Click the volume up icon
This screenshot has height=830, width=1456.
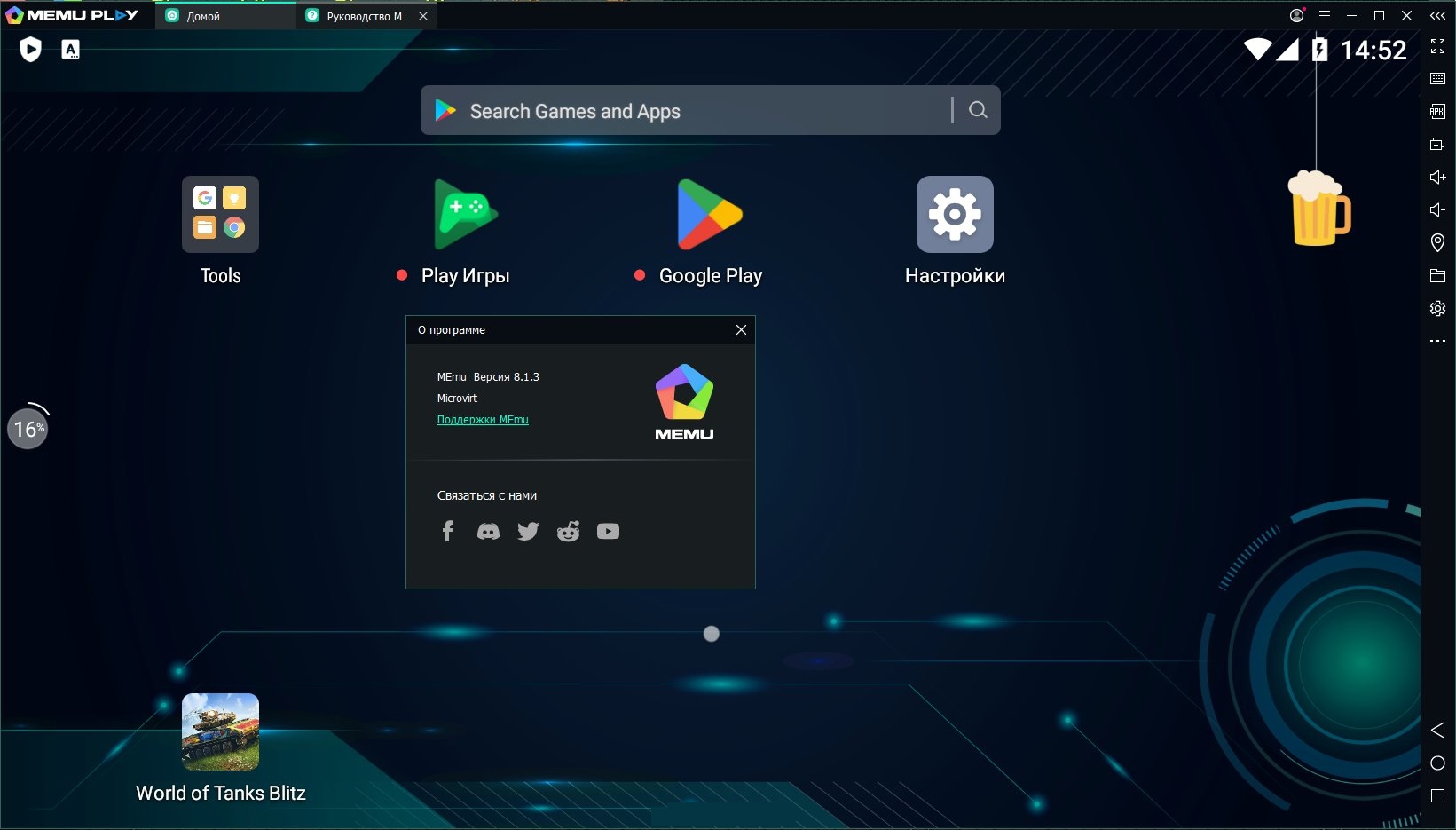pos(1438,177)
